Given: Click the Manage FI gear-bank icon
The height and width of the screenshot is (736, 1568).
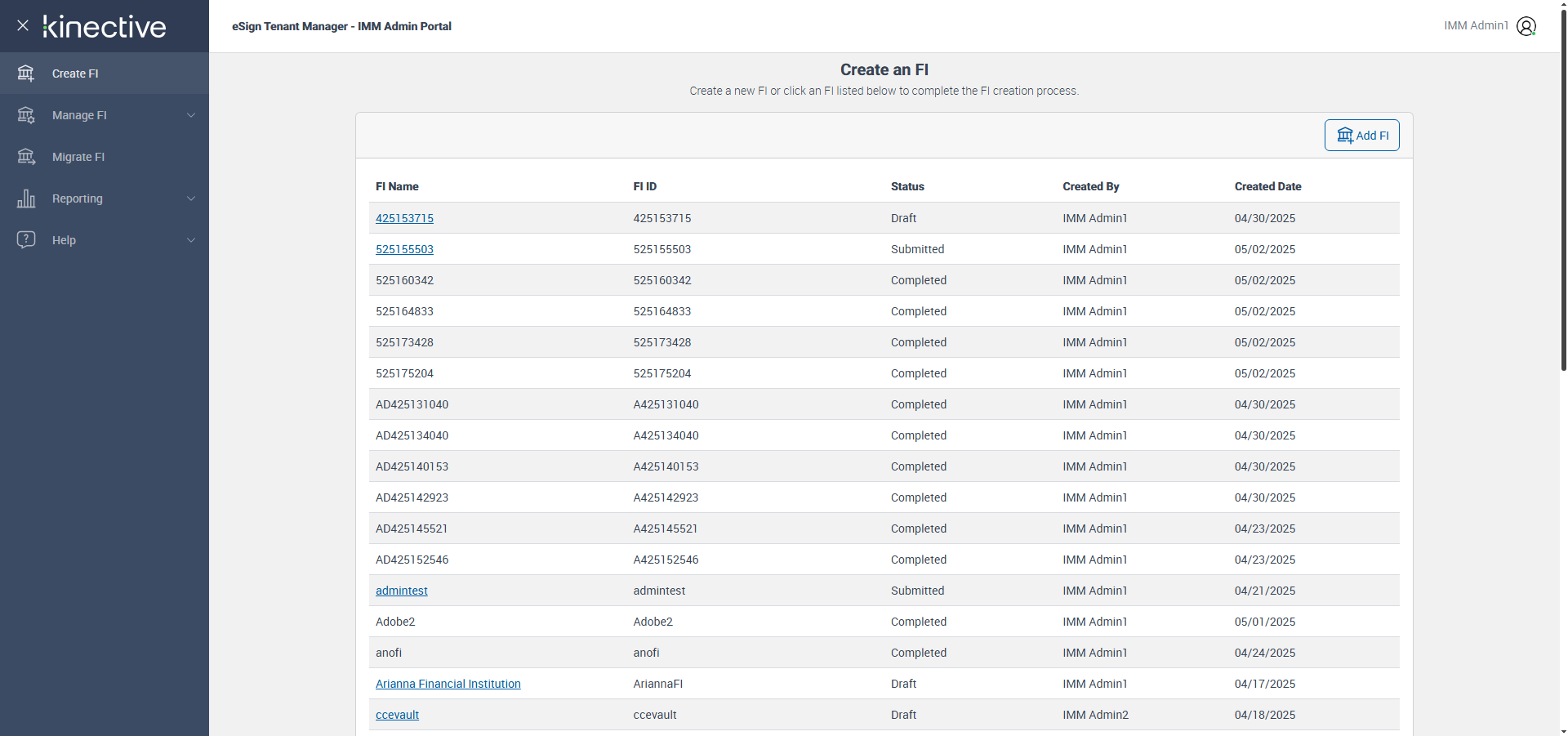Looking at the screenshot, I should tap(26, 115).
